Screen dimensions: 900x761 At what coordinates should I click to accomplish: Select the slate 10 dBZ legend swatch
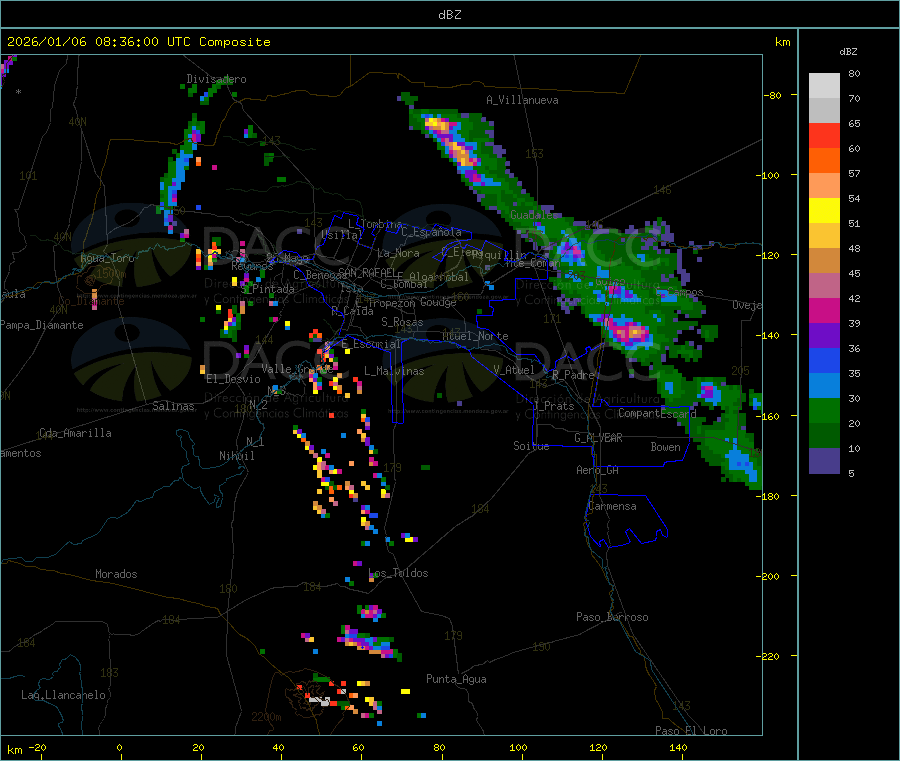pos(824,461)
